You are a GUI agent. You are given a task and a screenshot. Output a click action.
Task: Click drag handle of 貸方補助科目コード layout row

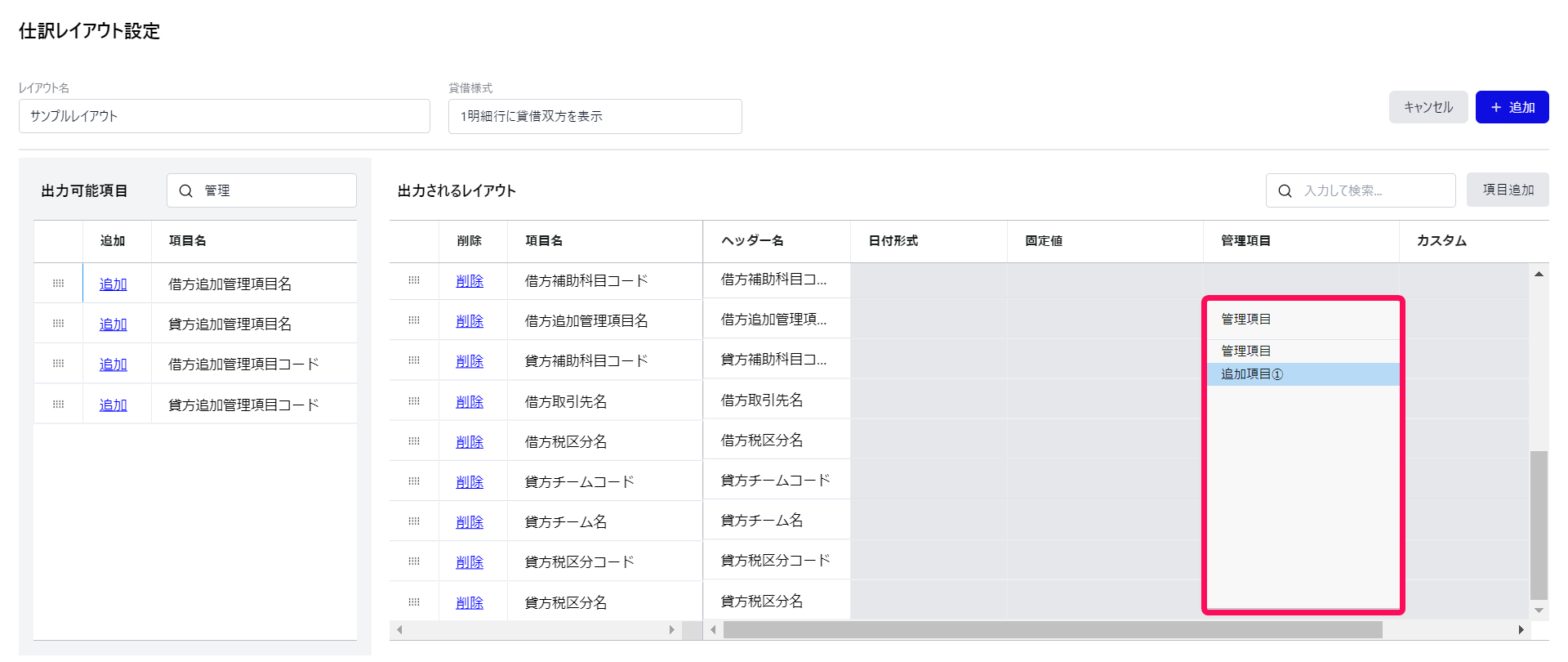click(414, 360)
